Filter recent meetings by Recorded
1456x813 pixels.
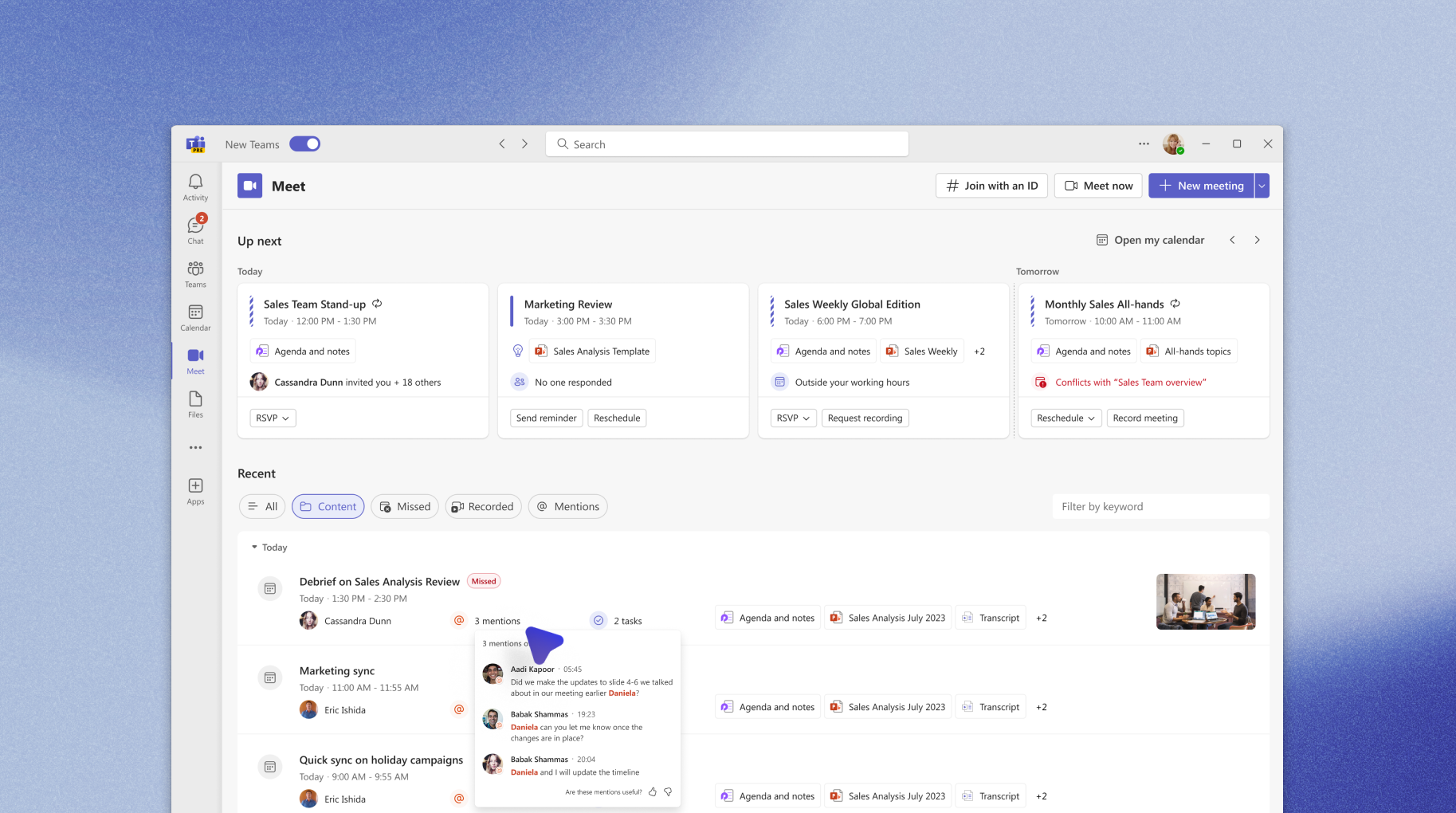483,506
